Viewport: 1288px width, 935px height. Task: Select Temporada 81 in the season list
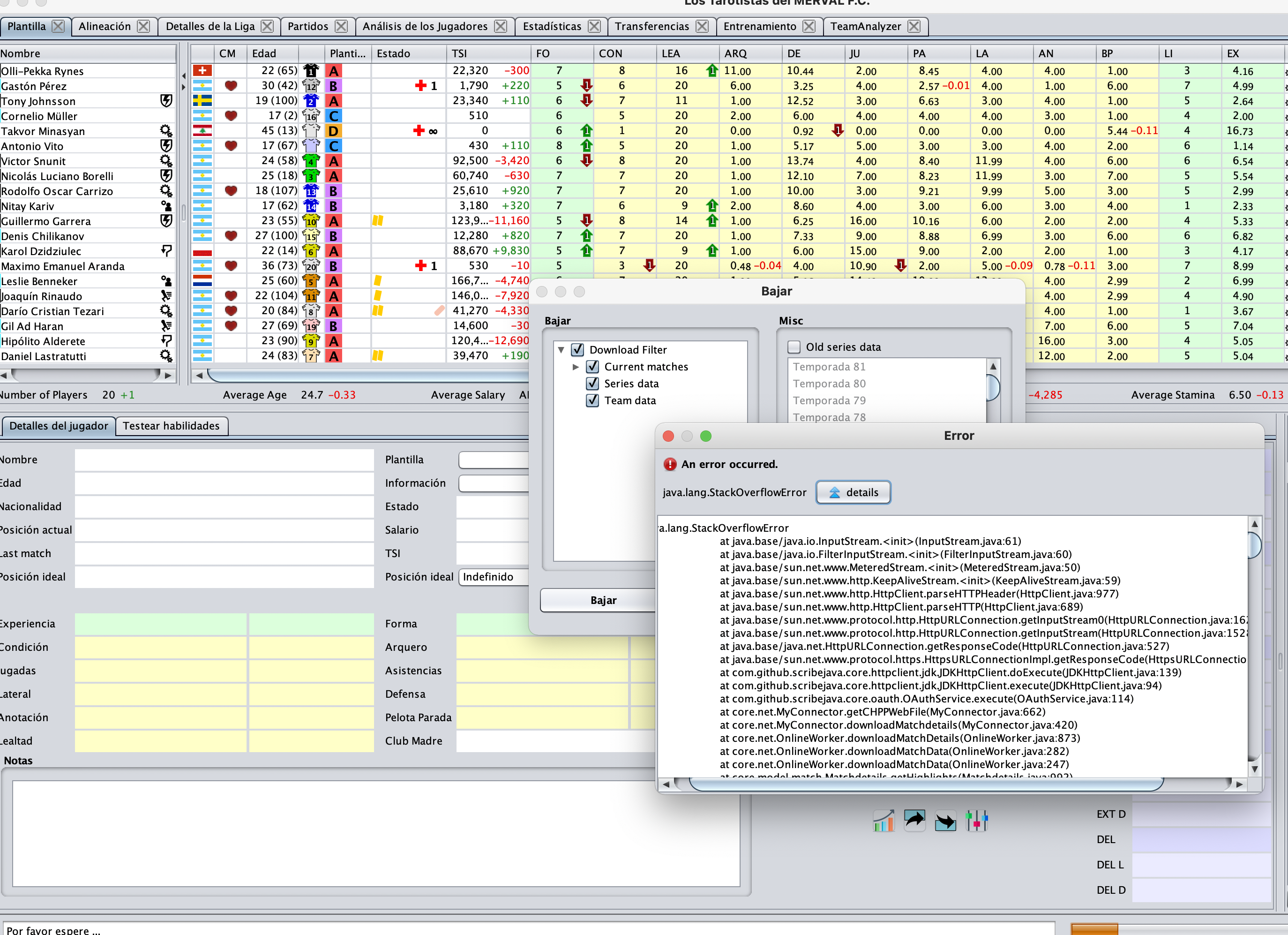[887, 366]
